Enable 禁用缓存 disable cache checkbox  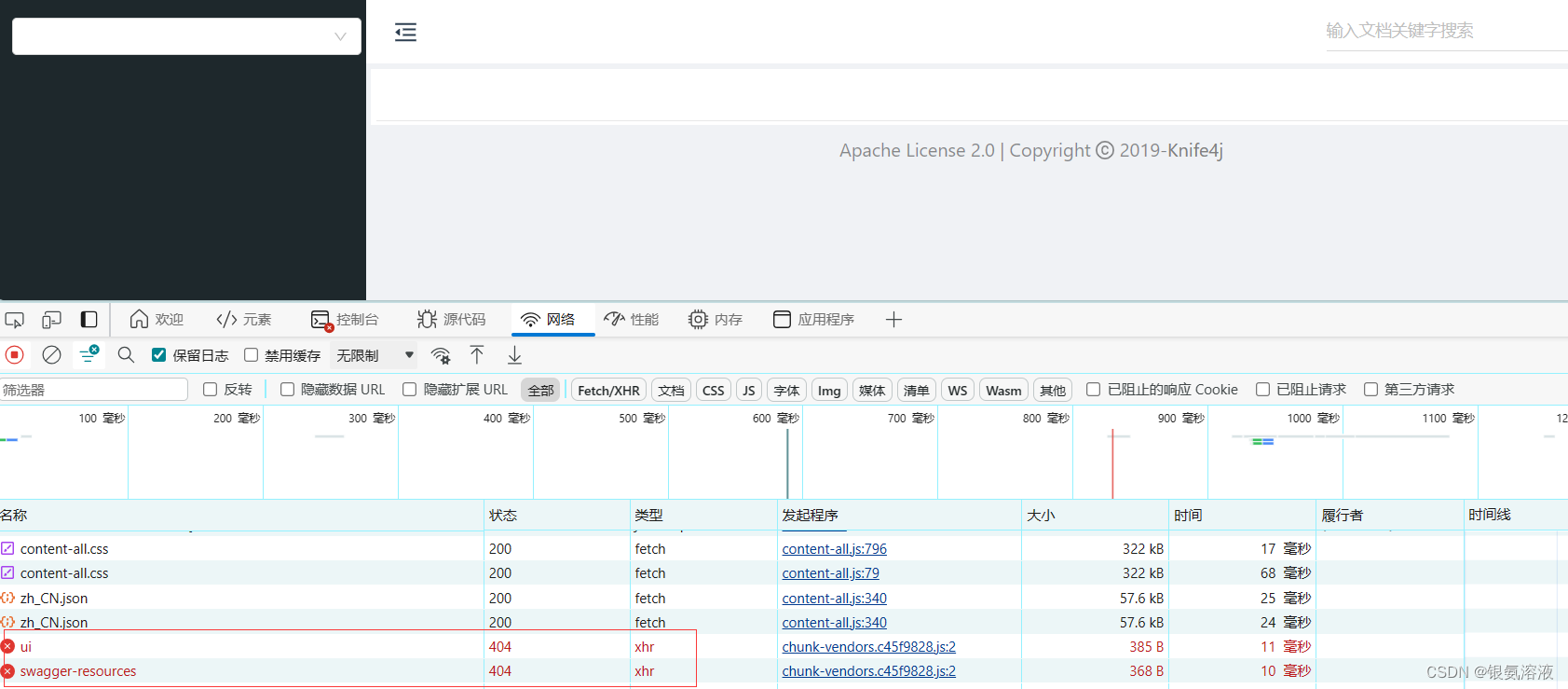click(252, 355)
